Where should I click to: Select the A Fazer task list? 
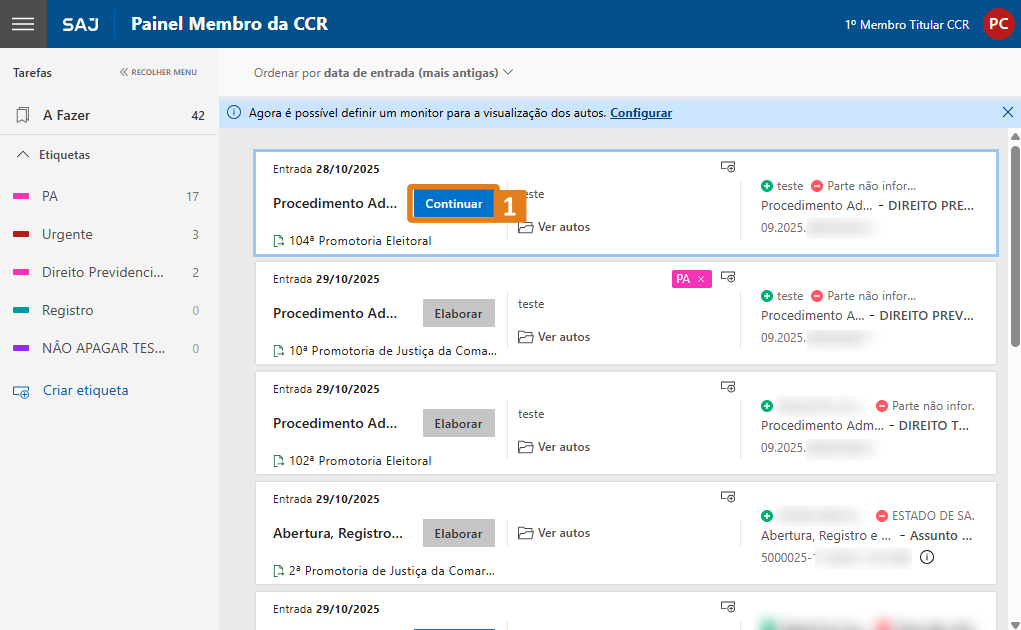[x=66, y=115]
